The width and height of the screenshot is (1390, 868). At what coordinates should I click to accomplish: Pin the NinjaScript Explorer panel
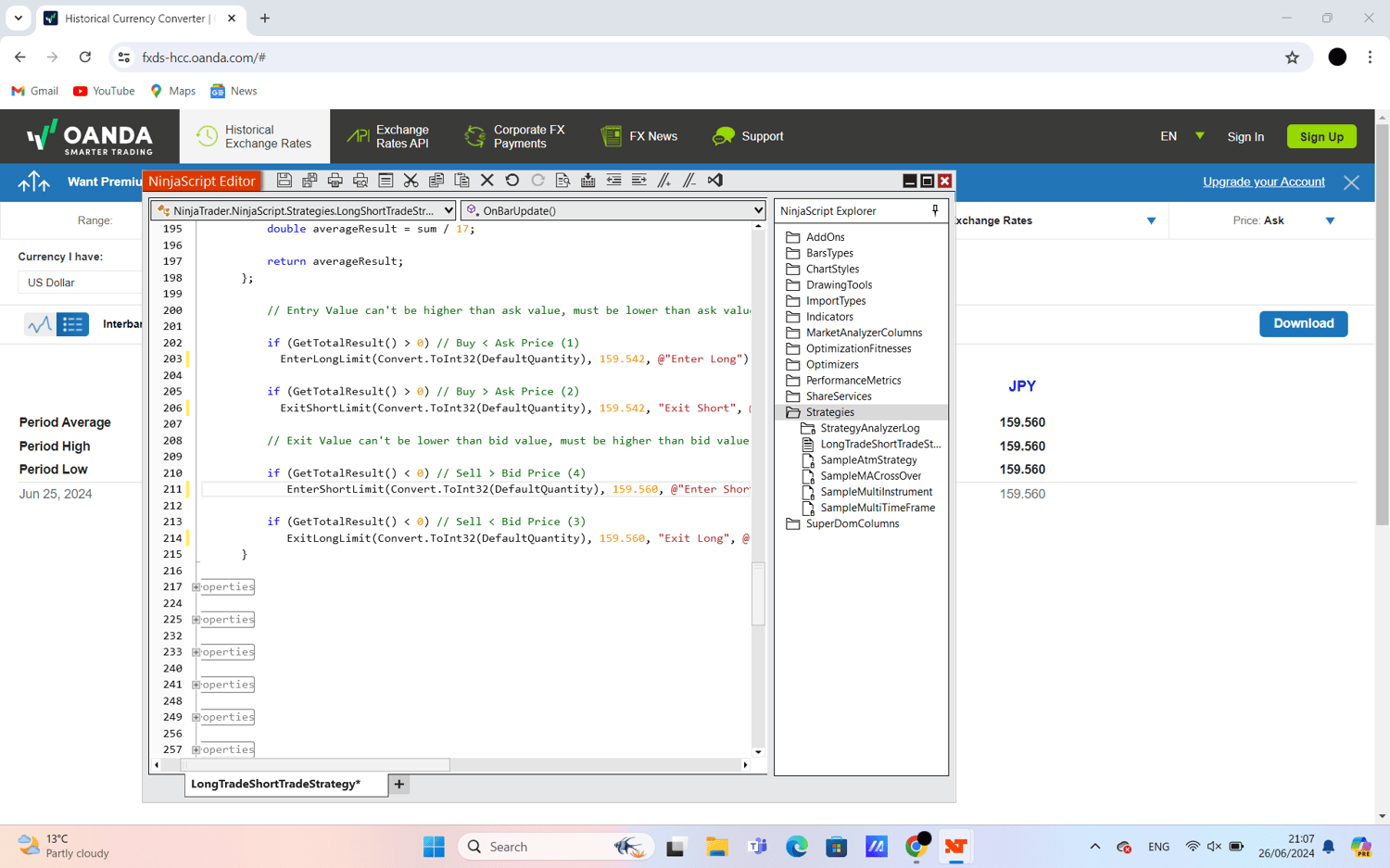point(935,211)
